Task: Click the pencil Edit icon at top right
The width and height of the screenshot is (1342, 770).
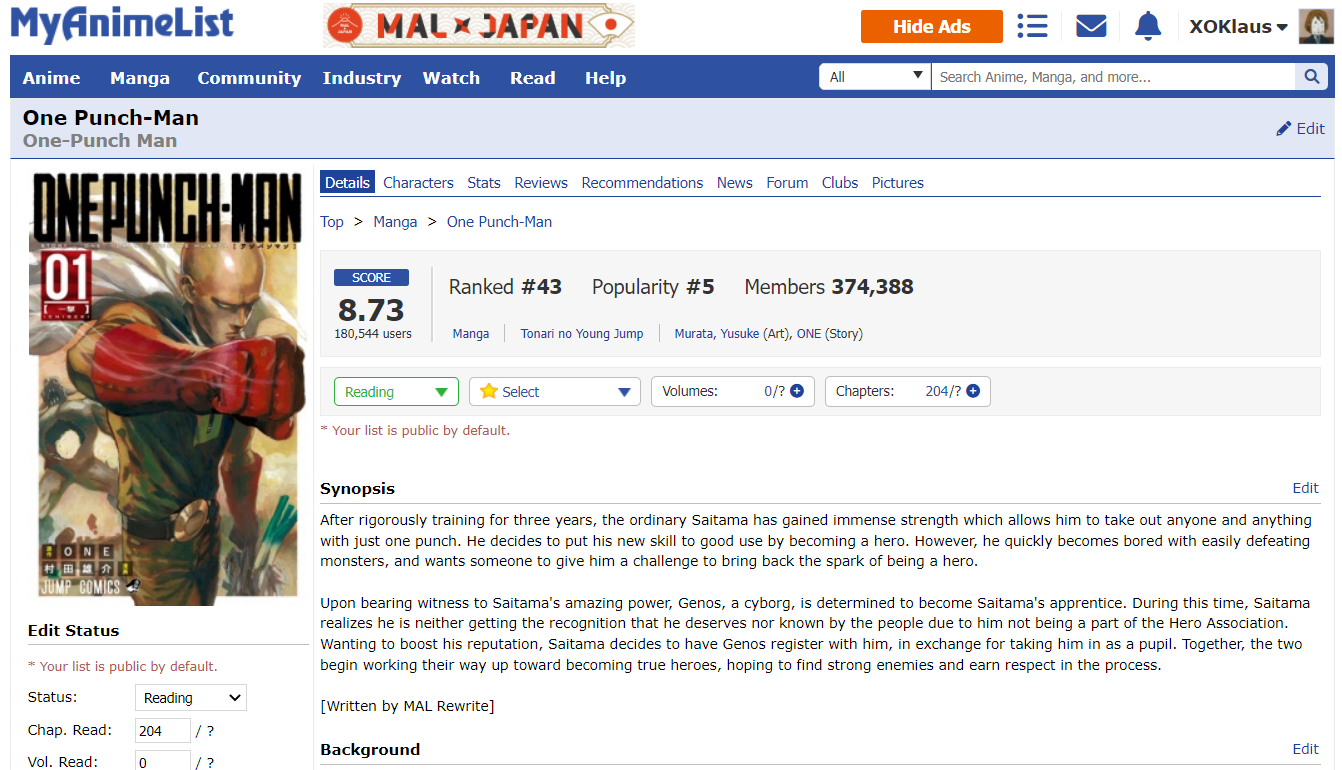Action: coord(1285,129)
